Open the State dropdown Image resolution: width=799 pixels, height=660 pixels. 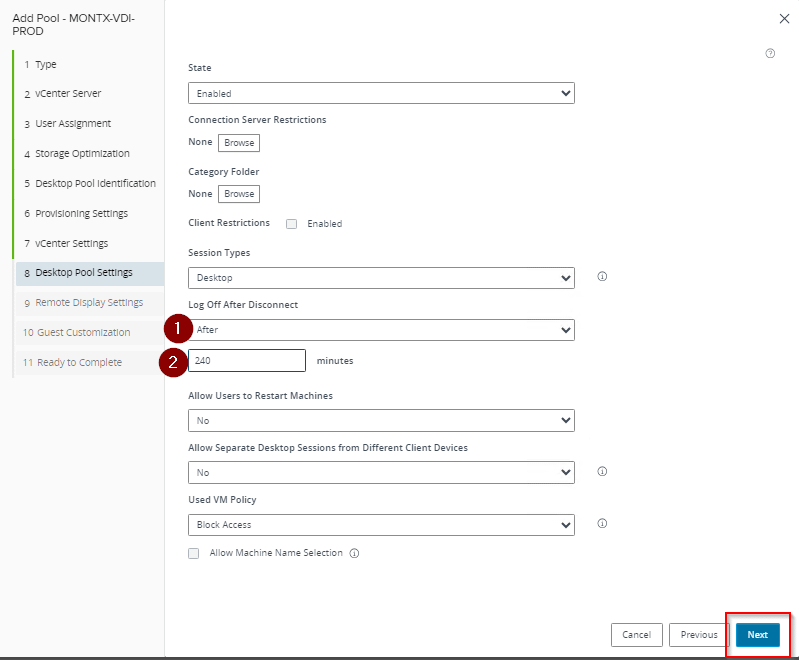(x=381, y=93)
